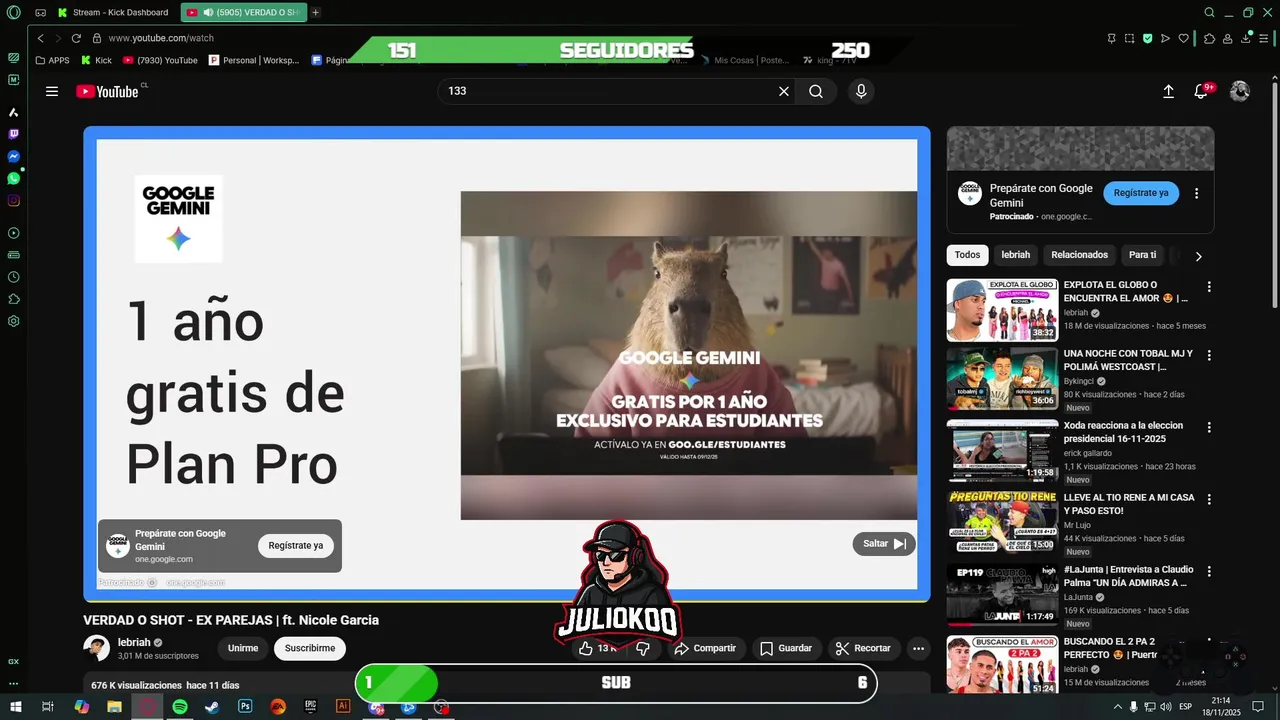Image resolution: width=1280 pixels, height=720 pixels.
Task: Open the lebriah channel avatar
Action: point(96,648)
